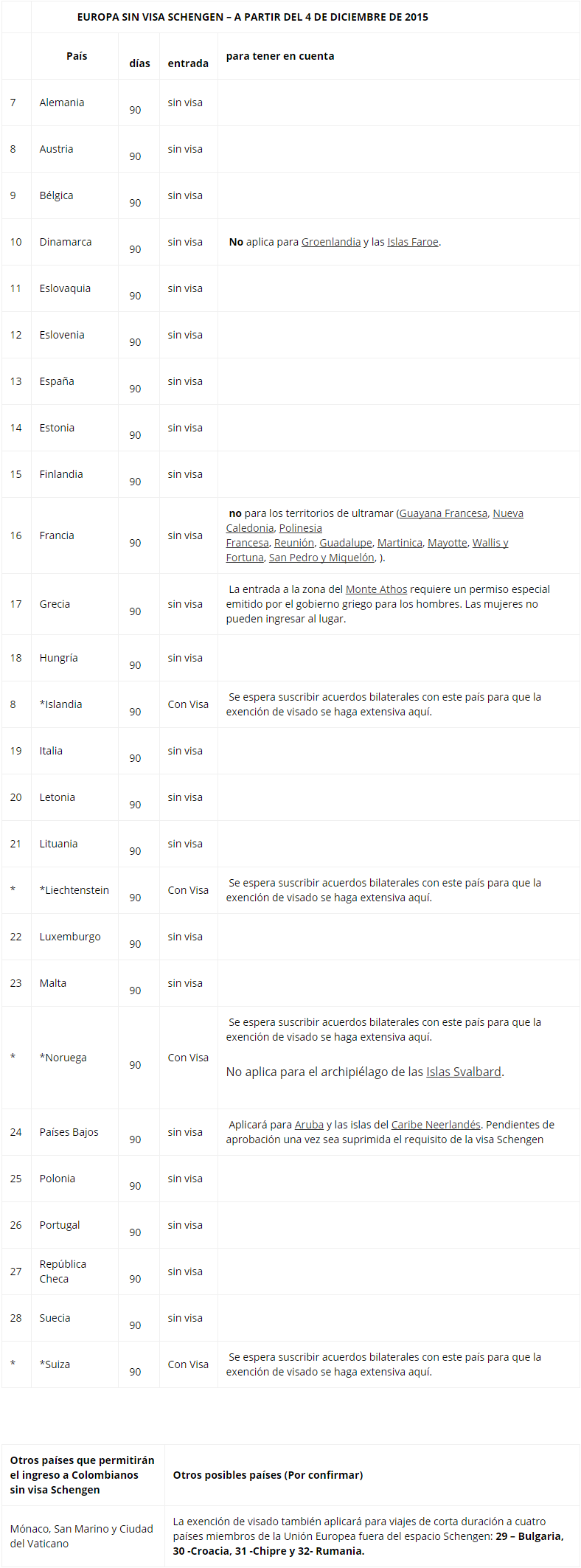Select the Alemania country cell
This screenshot has width=581, height=1568.
[x=62, y=103]
